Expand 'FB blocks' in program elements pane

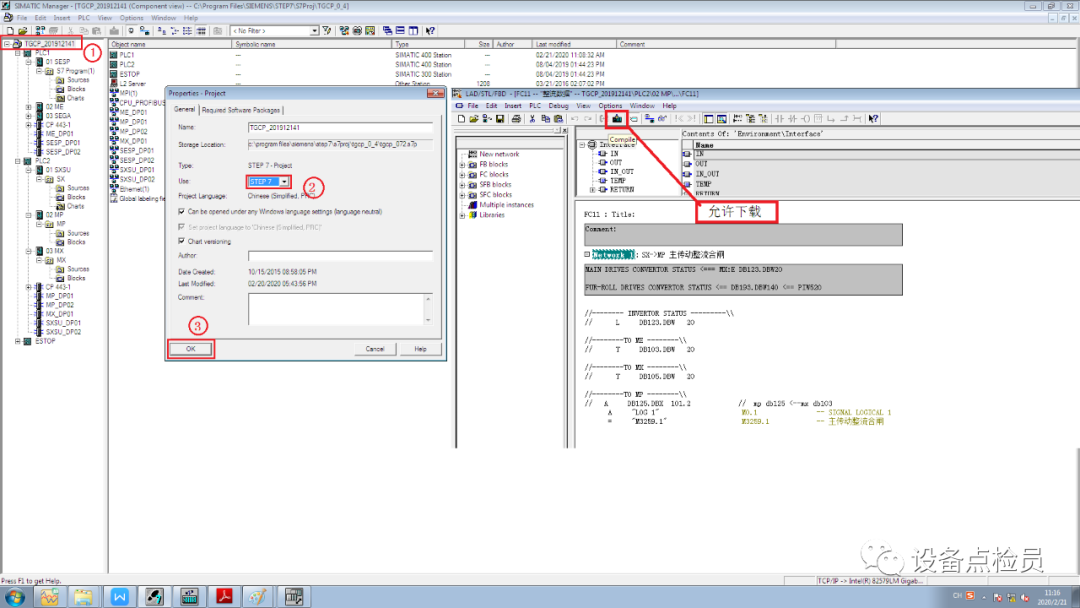click(x=462, y=165)
